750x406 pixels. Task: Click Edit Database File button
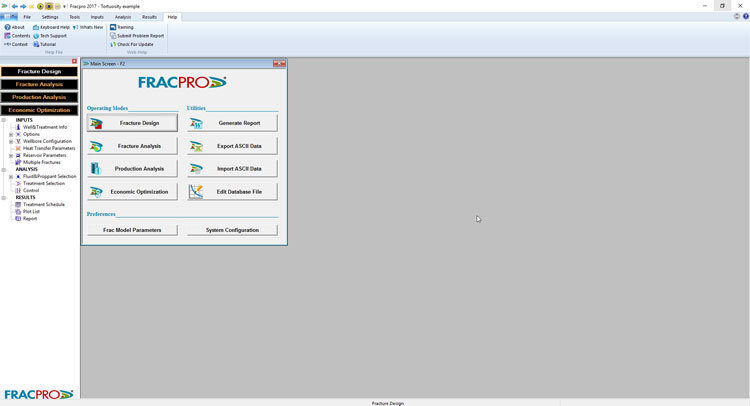coord(232,192)
